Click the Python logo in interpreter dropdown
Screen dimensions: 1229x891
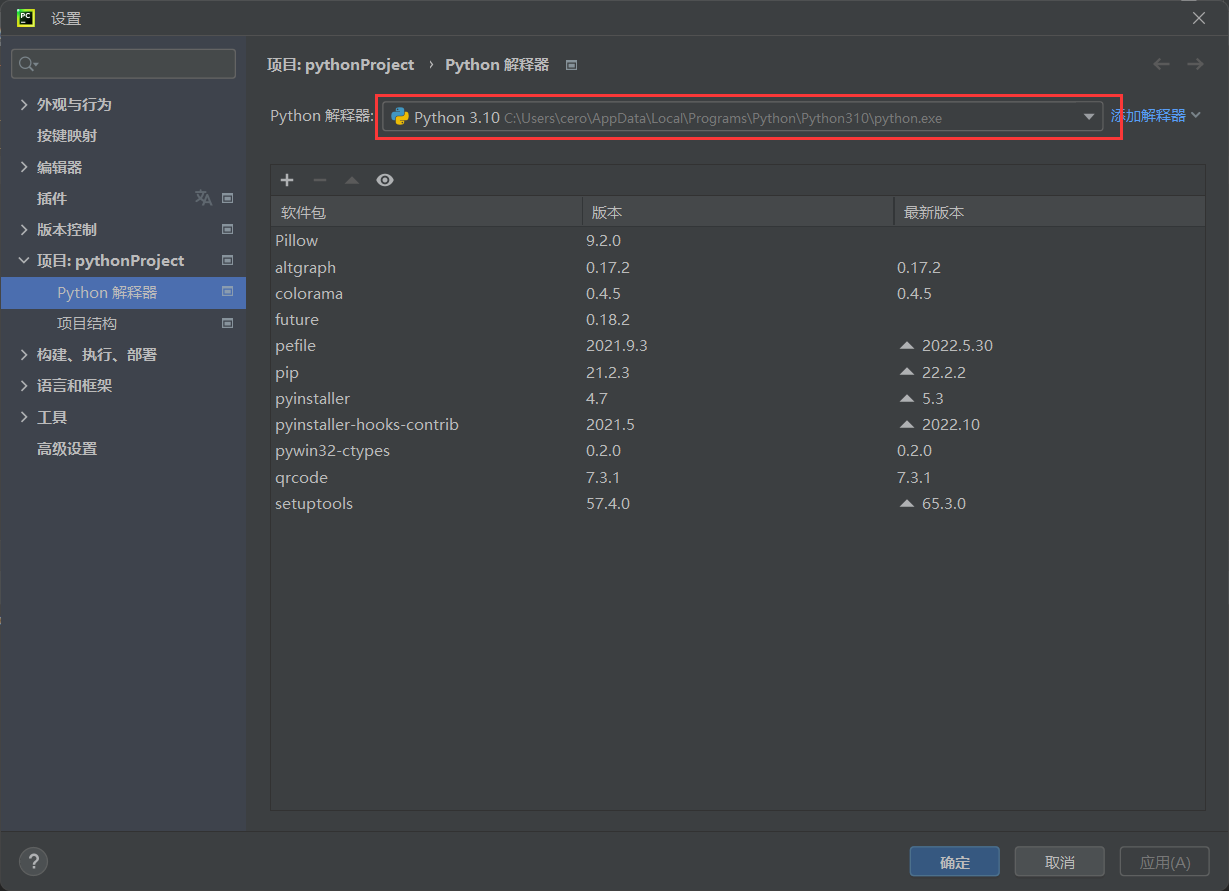(x=400, y=117)
